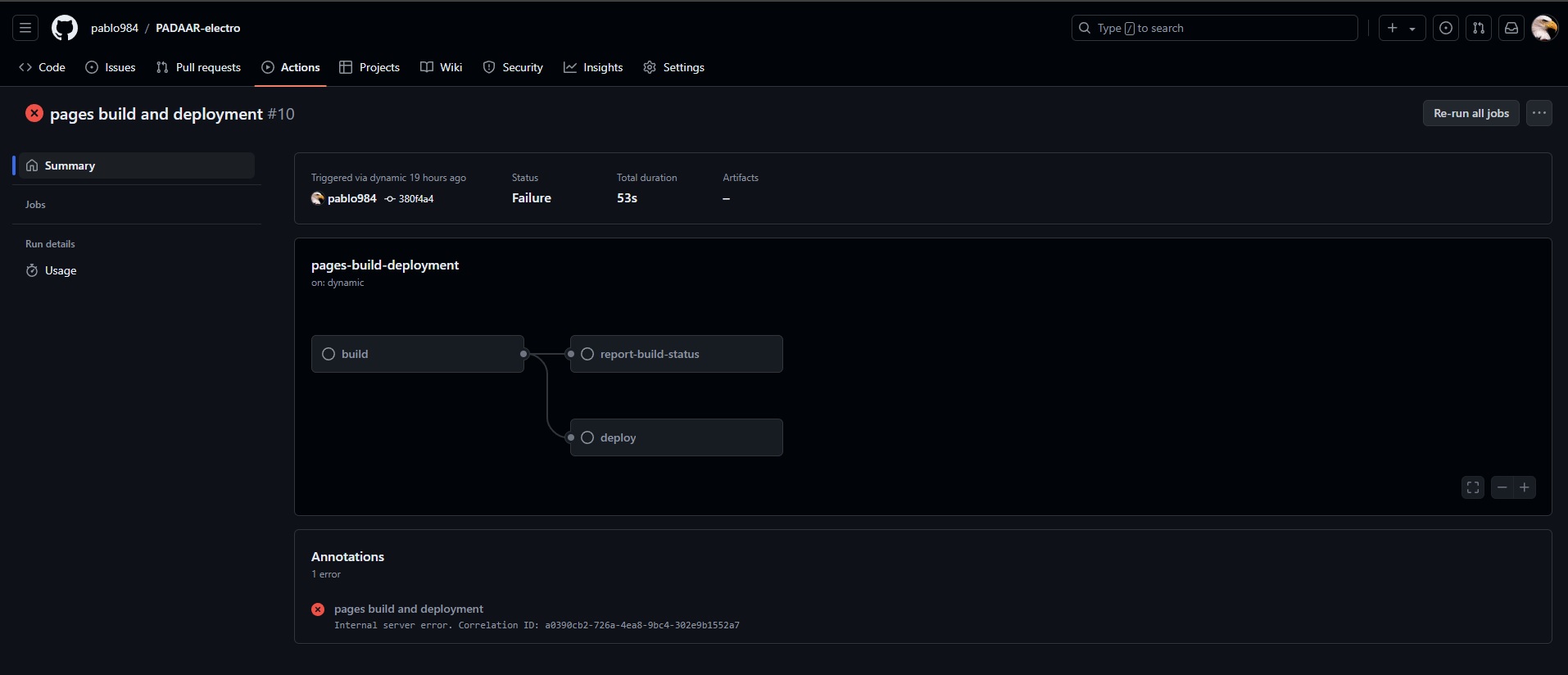
Task: Open the issues icon in the header
Action: click(x=1446, y=28)
